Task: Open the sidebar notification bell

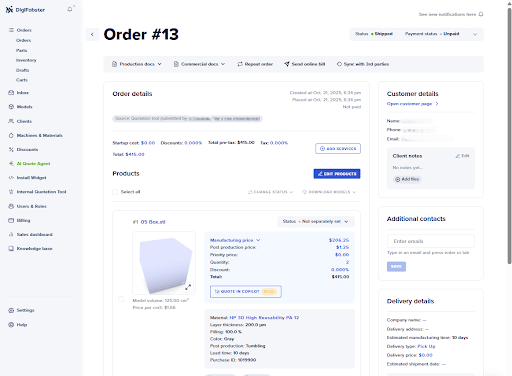Action: tap(70, 9)
